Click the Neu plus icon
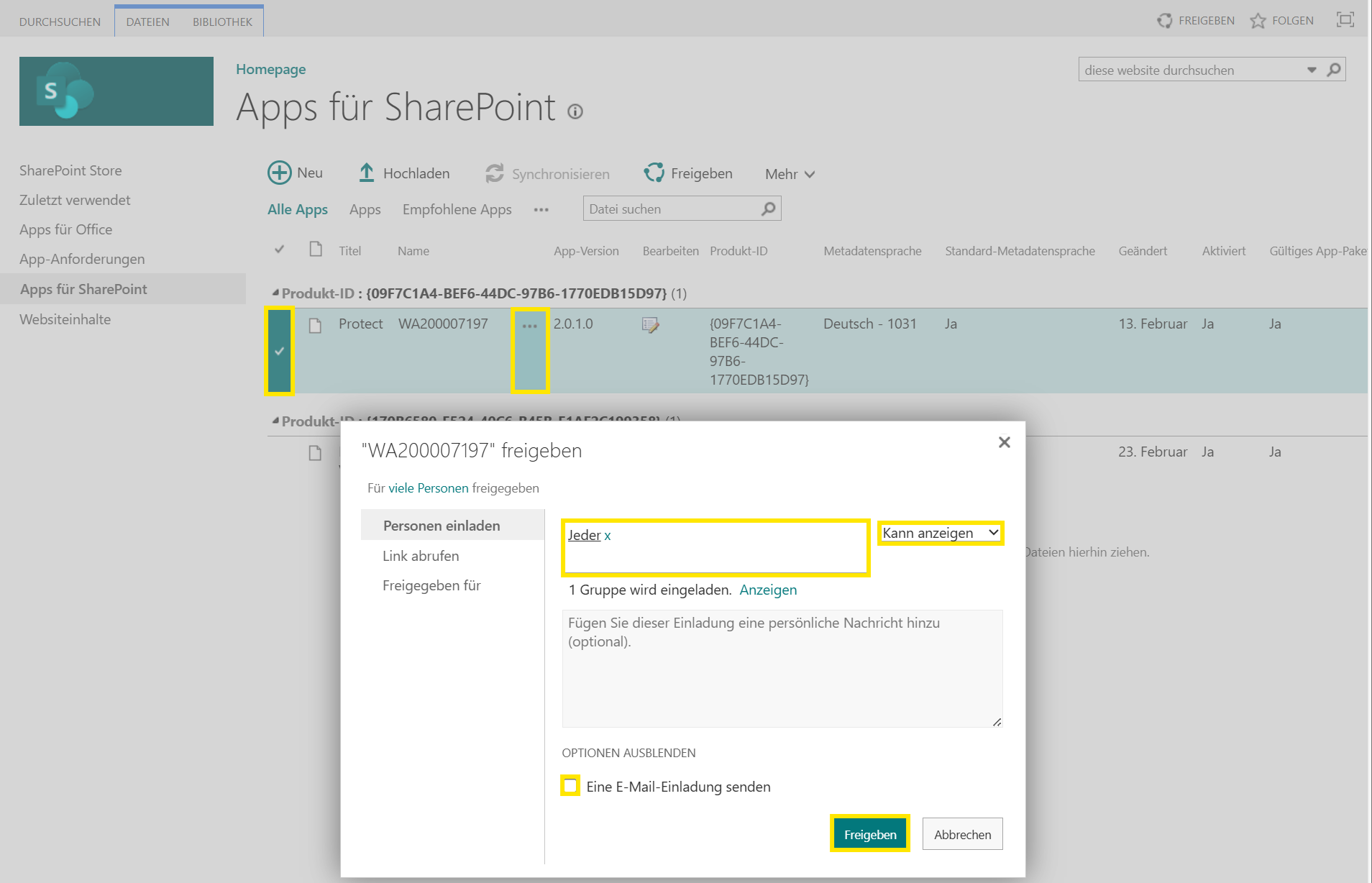 click(x=280, y=173)
